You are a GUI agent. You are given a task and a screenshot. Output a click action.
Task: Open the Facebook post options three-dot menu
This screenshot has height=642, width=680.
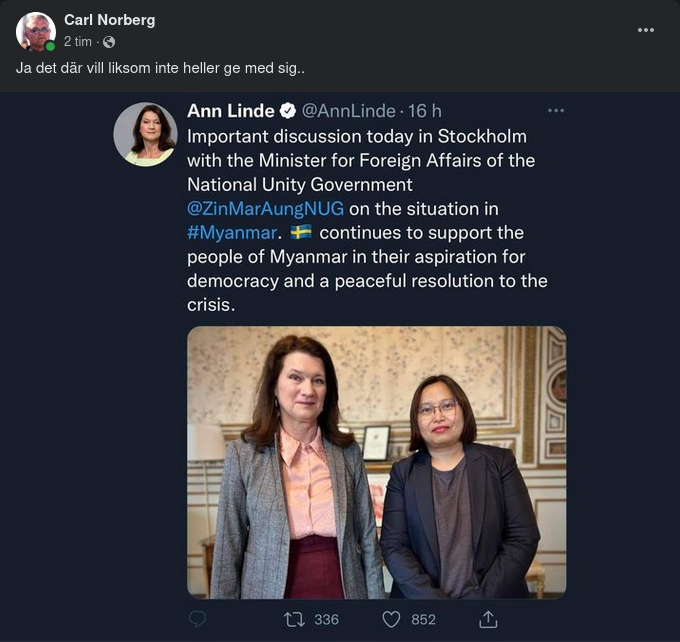tap(646, 30)
